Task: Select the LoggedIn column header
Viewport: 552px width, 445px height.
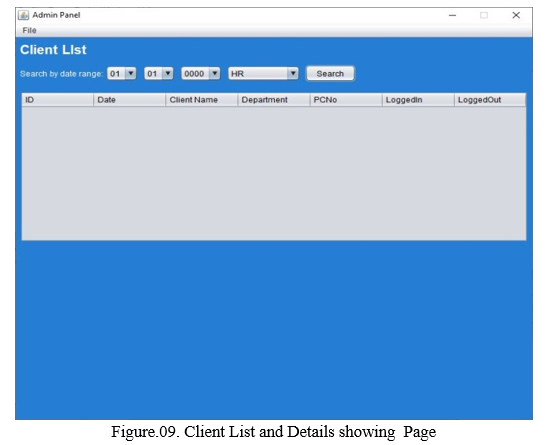Action: pyautogui.click(x=419, y=100)
